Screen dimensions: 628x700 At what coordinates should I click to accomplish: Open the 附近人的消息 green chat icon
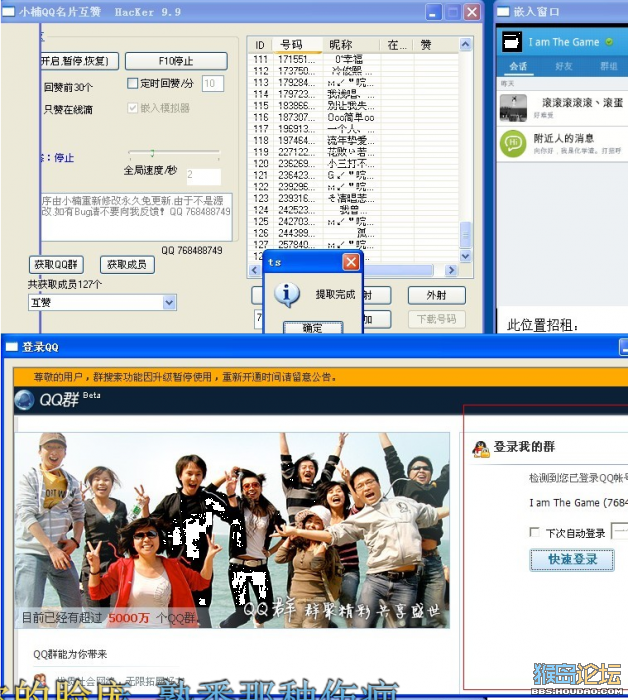pos(513,144)
